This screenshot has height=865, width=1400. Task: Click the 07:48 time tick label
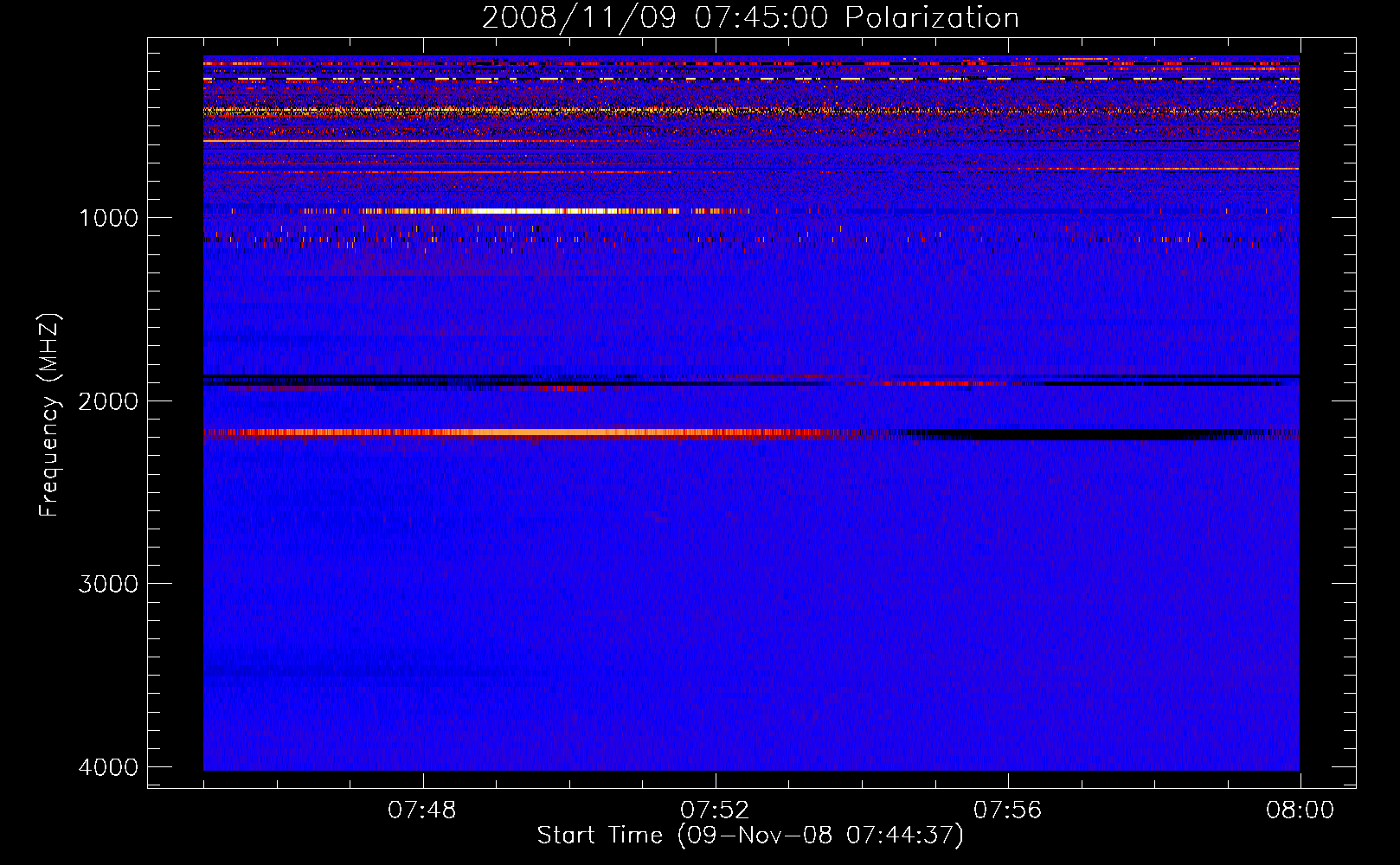click(422, 811)
